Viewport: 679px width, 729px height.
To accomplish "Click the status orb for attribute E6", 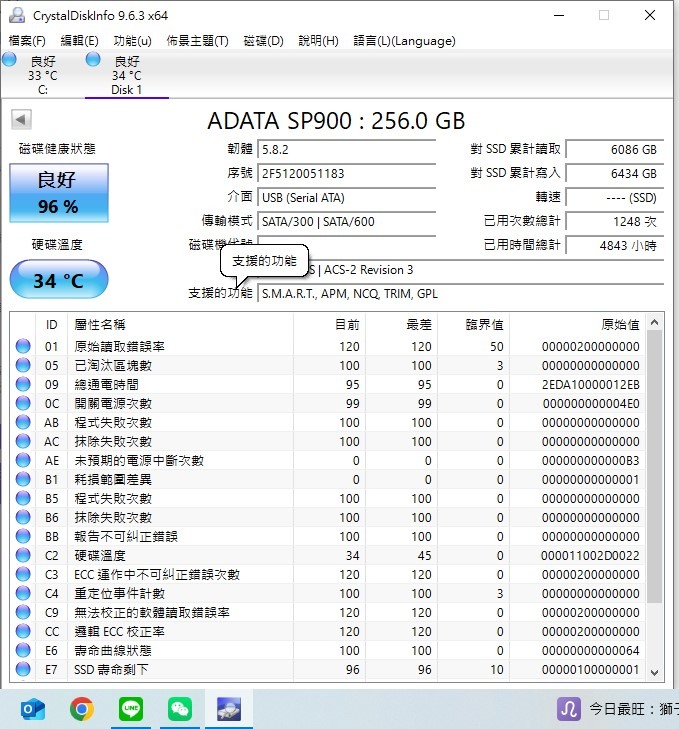I will tap(23, 650).
